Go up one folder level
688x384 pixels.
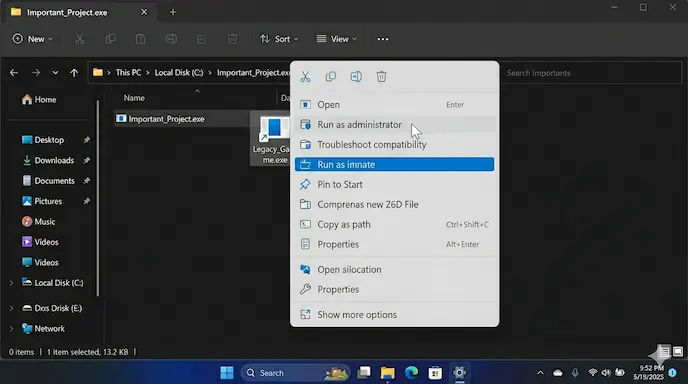74,73
